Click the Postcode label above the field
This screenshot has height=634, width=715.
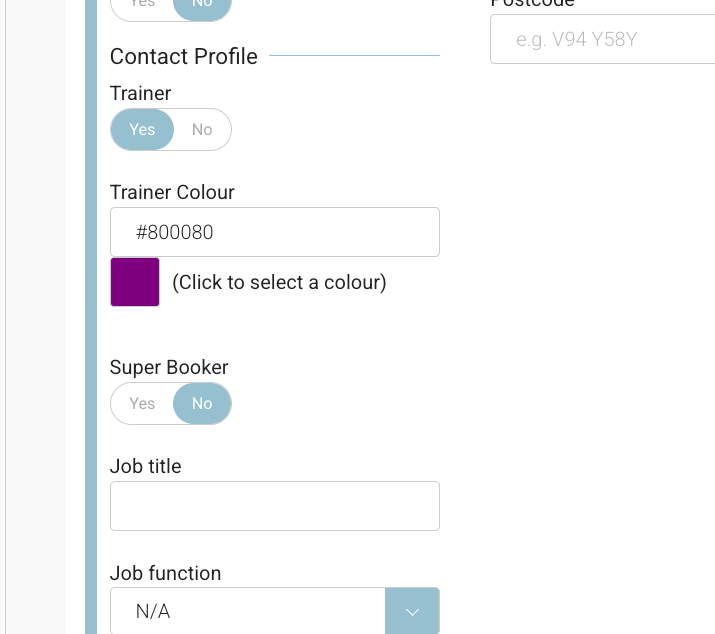coord(532,4)
